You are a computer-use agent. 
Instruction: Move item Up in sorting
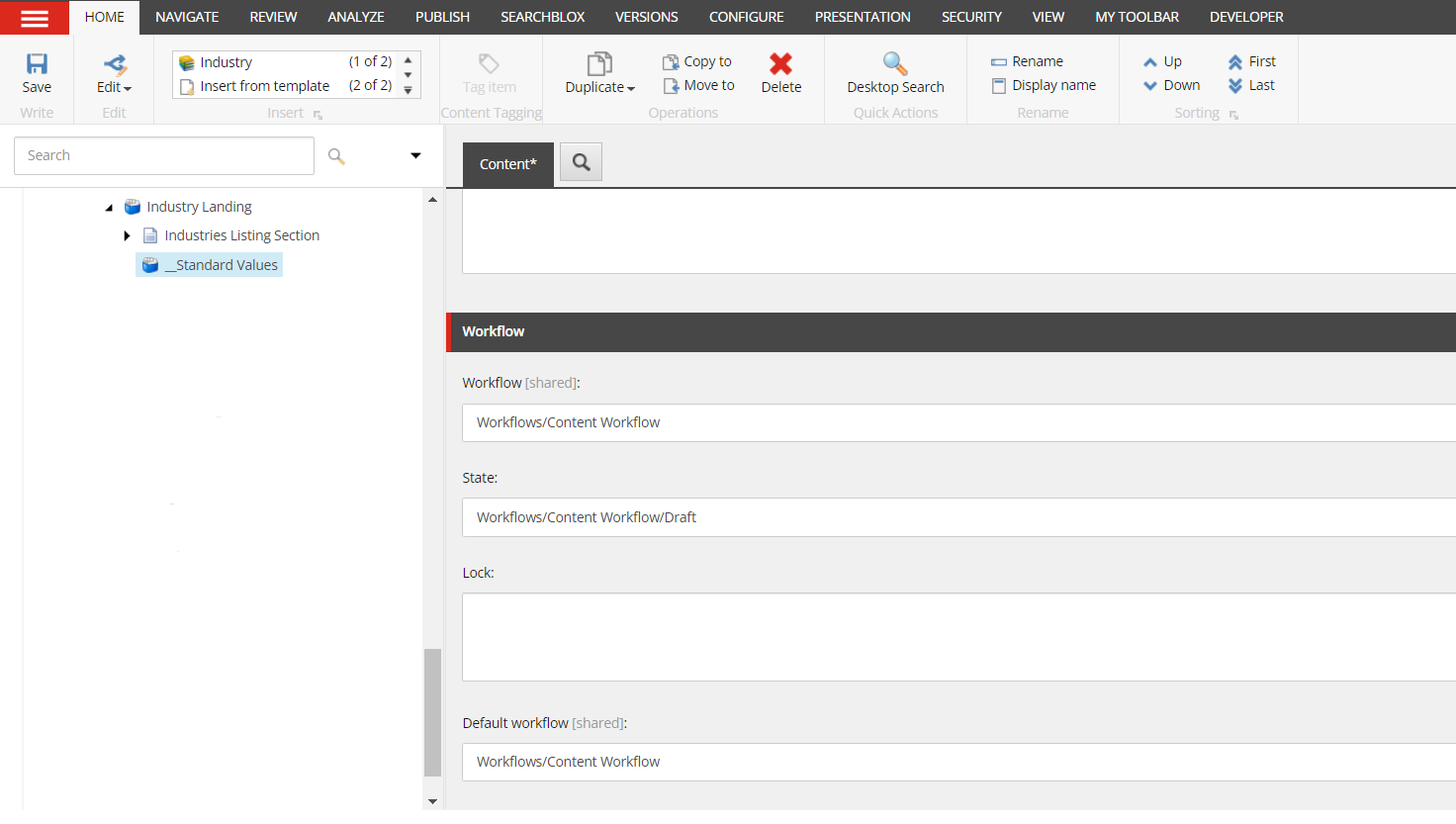click(1162, 61)
